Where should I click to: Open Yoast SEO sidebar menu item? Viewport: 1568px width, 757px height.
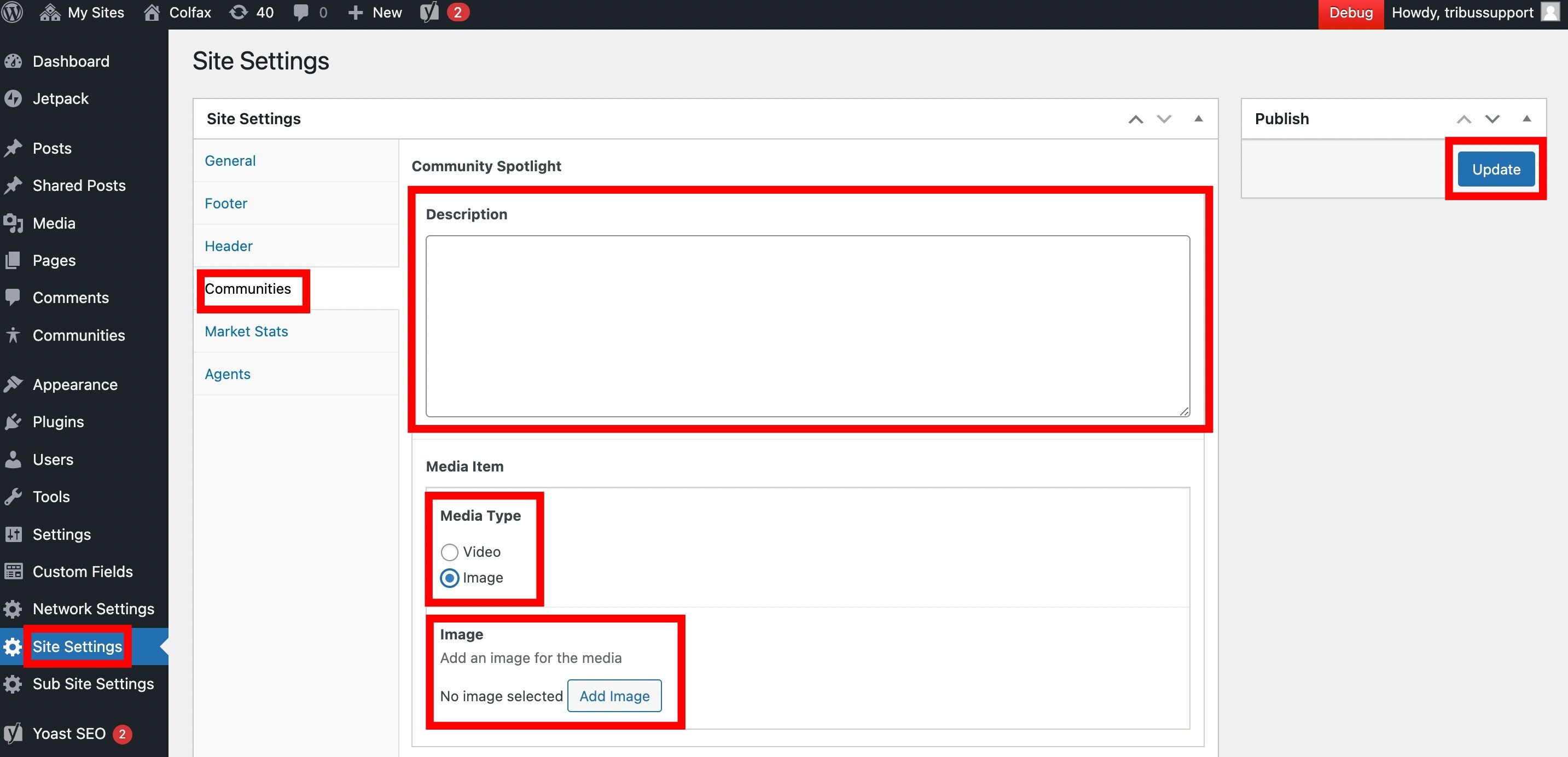[x=84, y=733]
